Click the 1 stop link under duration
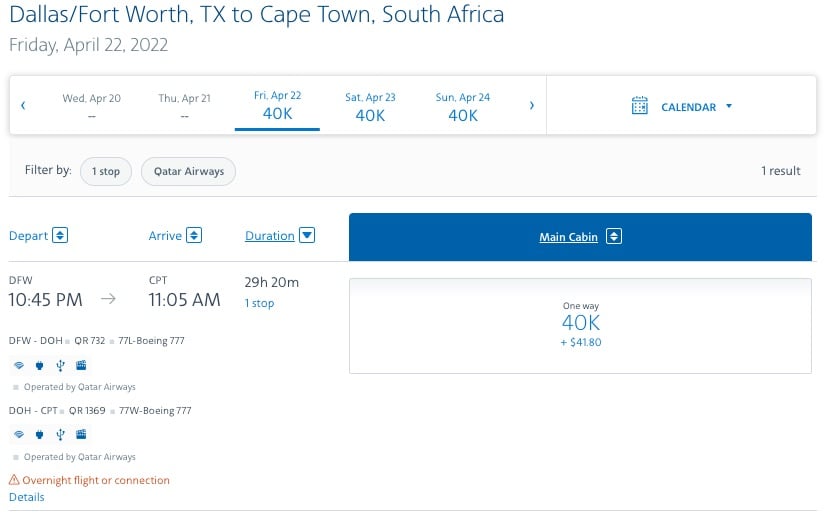Screen dimensions: 827x524 [259, 303]
